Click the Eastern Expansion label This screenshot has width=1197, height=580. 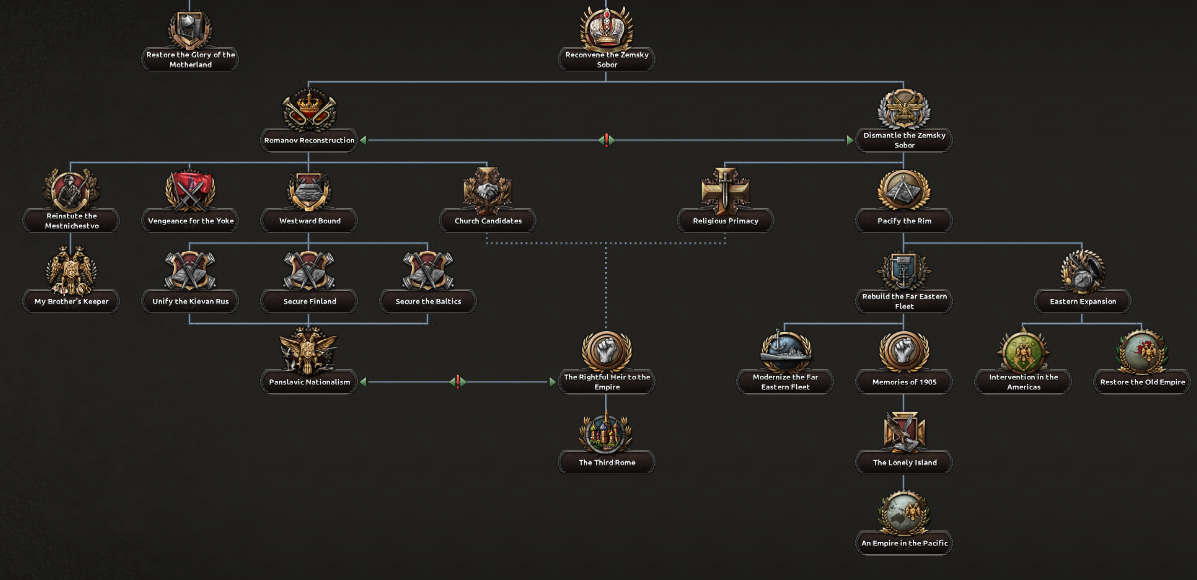point(1082,301)
